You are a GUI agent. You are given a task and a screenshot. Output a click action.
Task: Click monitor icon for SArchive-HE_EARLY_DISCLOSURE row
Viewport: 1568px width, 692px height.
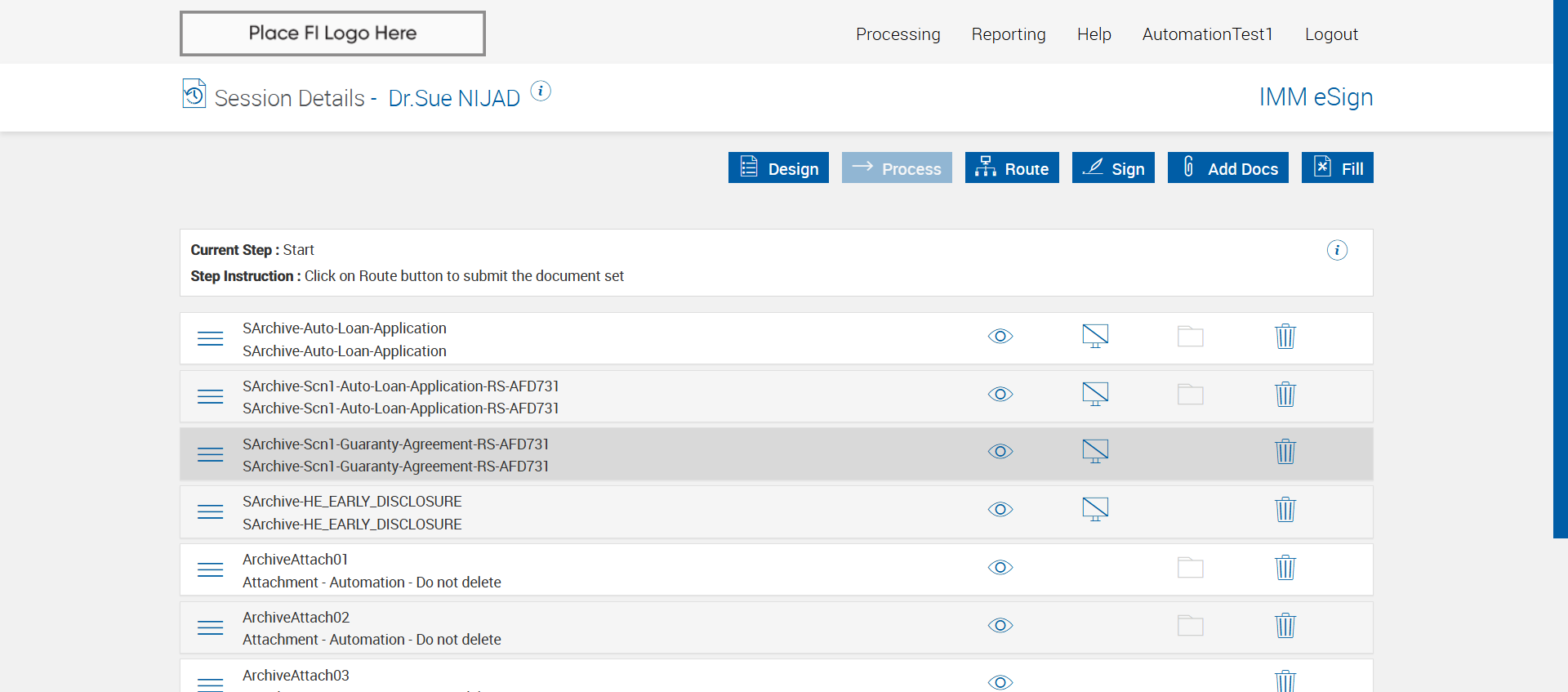point(1095,510)
